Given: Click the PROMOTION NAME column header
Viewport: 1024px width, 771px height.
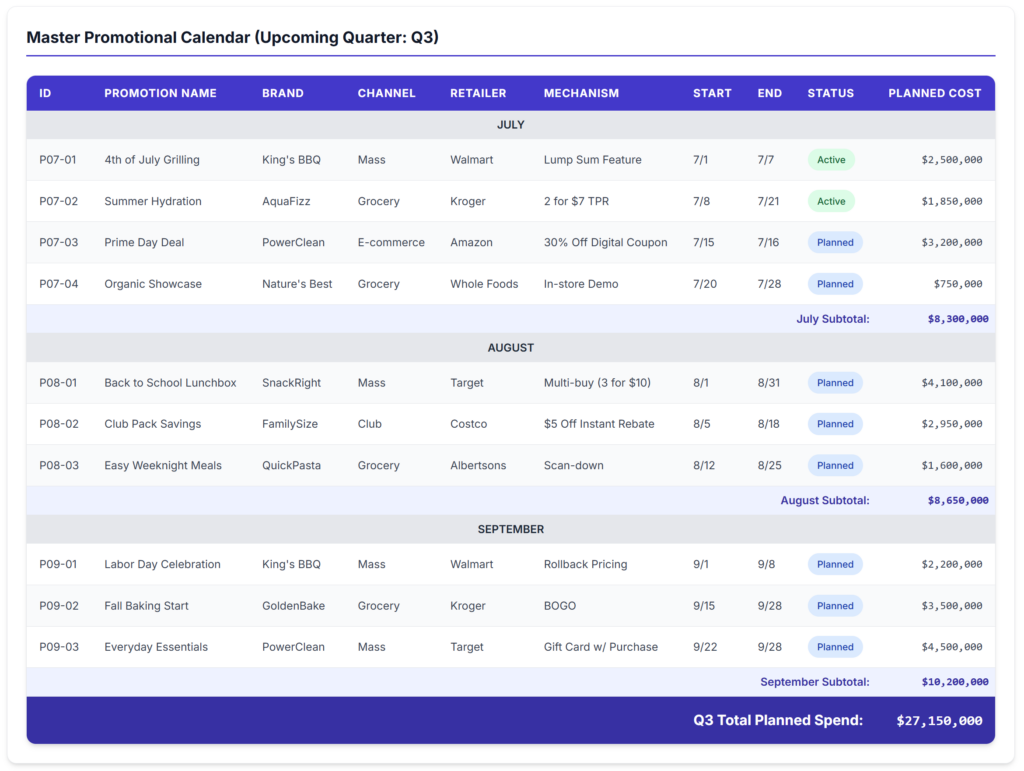Looking at the screenshot, I should [x=160, y=93].
